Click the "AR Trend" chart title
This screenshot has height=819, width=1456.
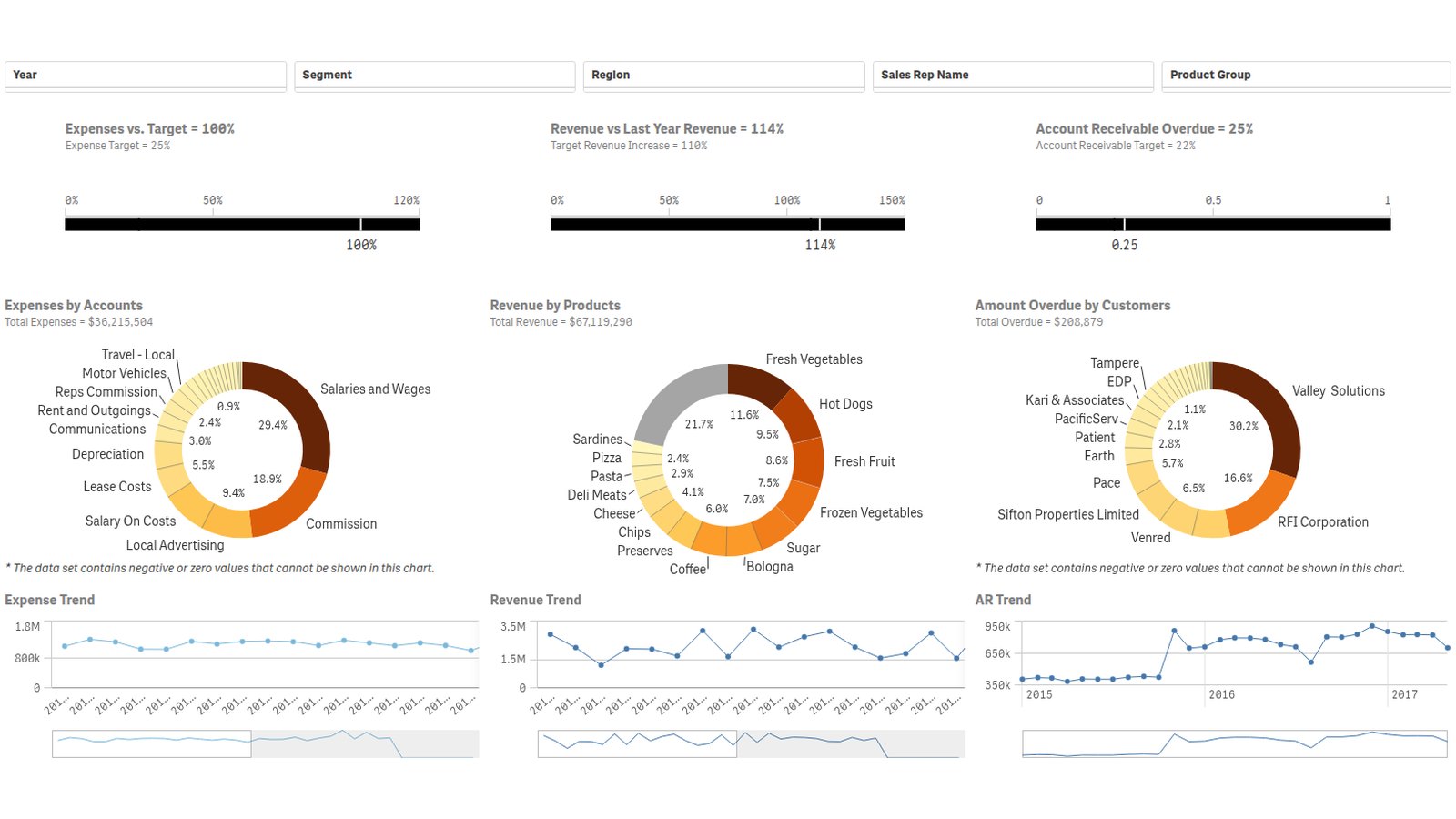click(1003, 601)
